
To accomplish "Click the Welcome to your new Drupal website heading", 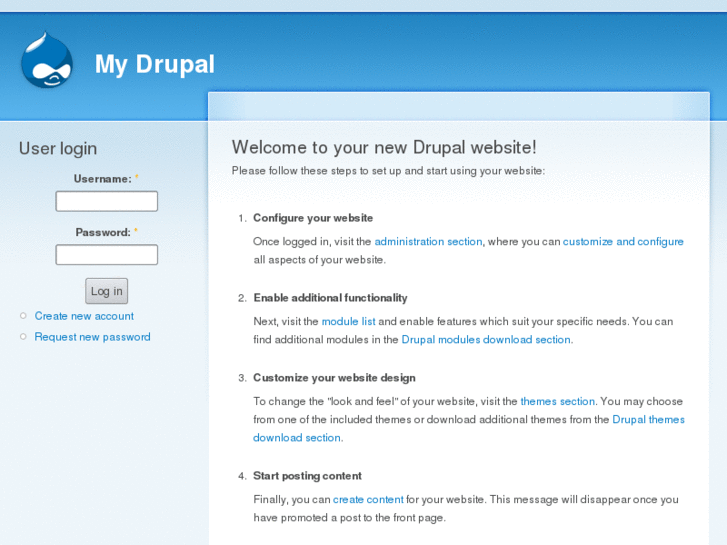I will tap(384, 147).
